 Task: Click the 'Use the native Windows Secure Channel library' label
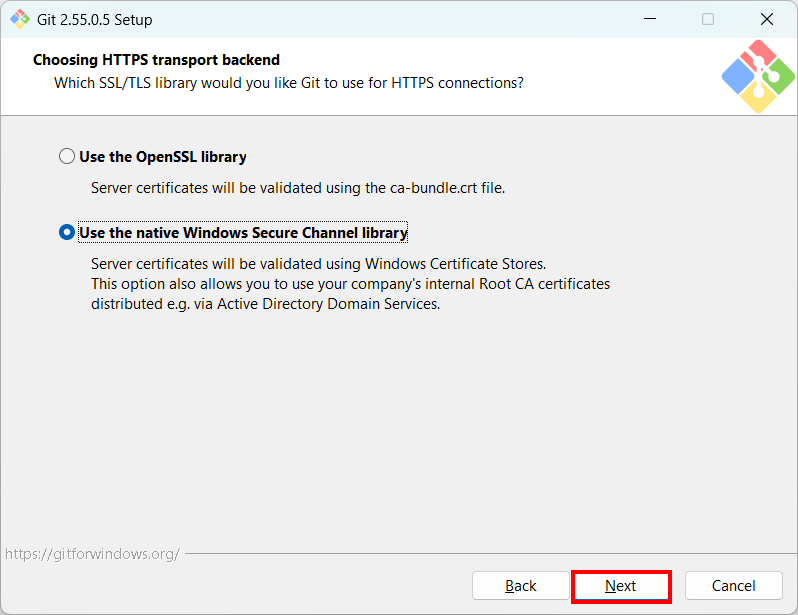[x=243, y=233]
